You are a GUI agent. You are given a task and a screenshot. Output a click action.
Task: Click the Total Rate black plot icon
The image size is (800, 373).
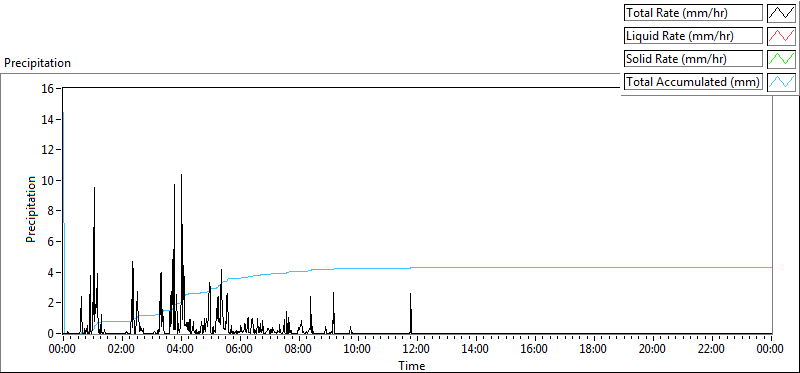point(782,13)
